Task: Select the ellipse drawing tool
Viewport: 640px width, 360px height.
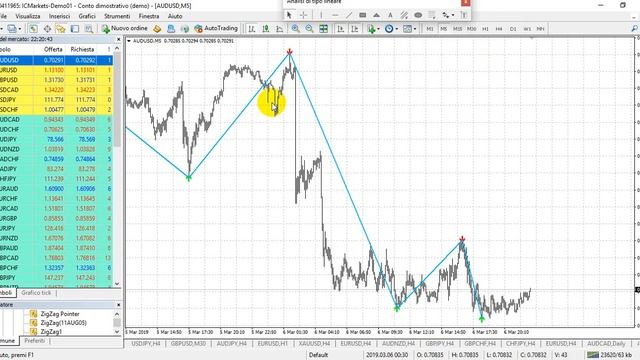Action: 418,15
